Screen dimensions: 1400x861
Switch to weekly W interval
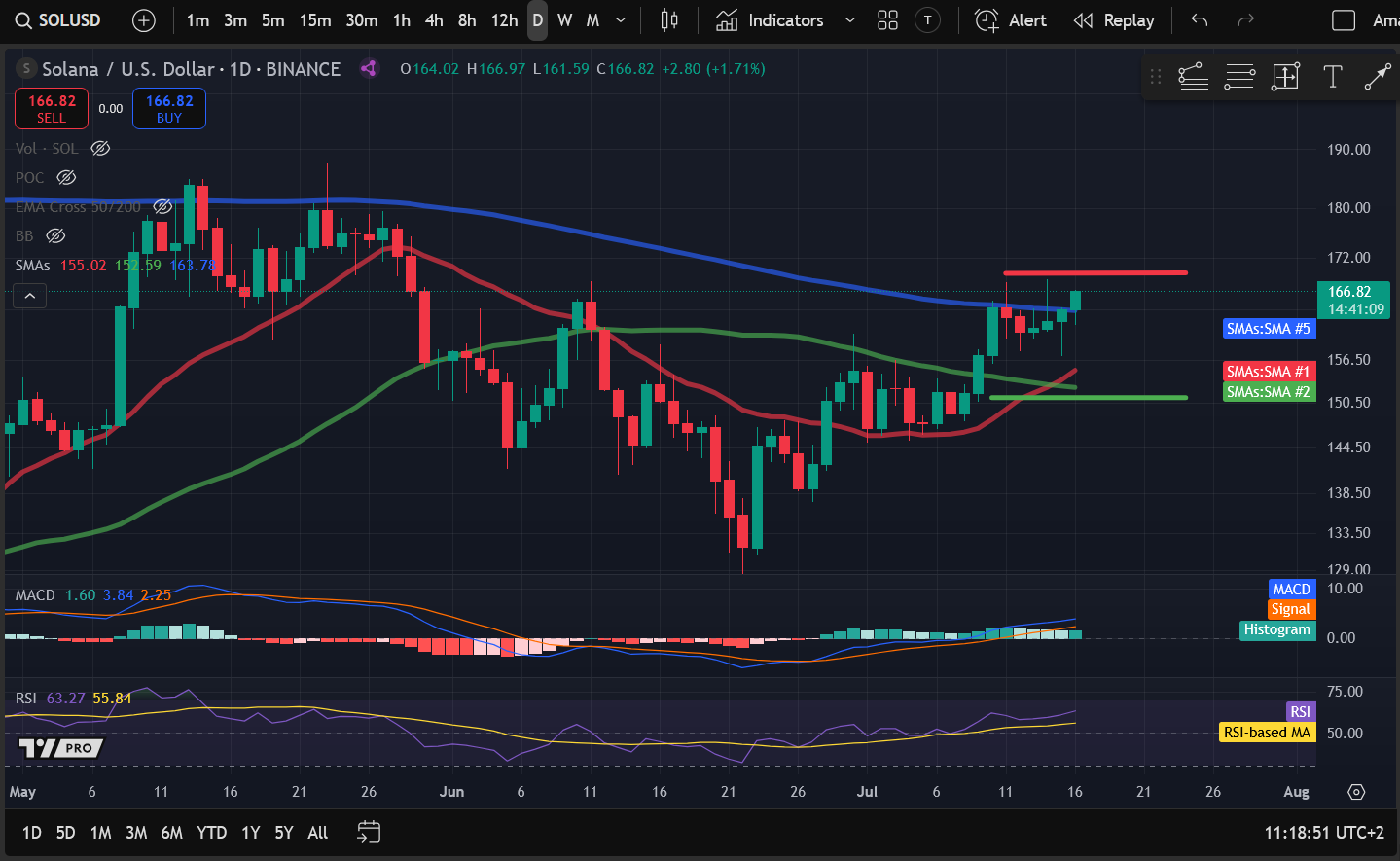(565, 20)
